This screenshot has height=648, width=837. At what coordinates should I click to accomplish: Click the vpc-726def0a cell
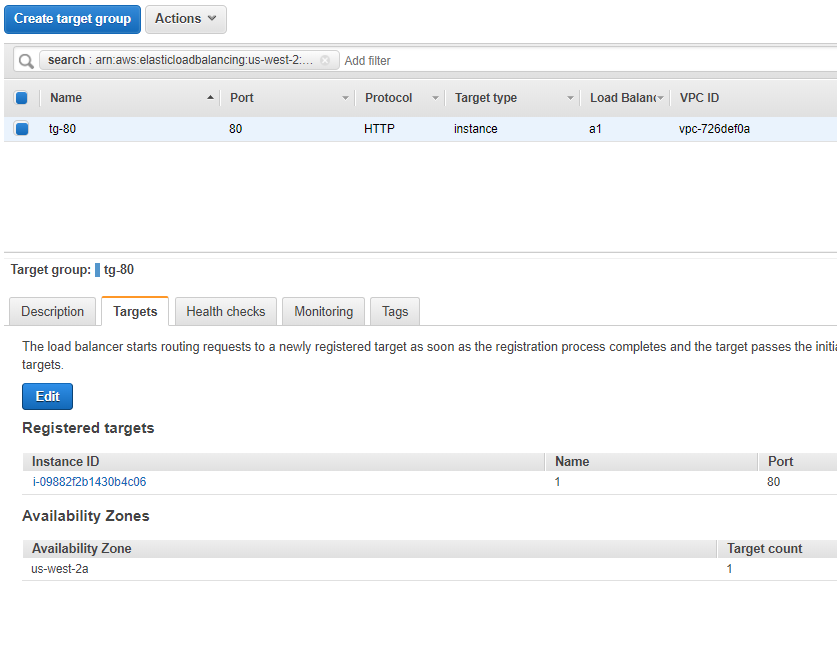coord(714,129)
